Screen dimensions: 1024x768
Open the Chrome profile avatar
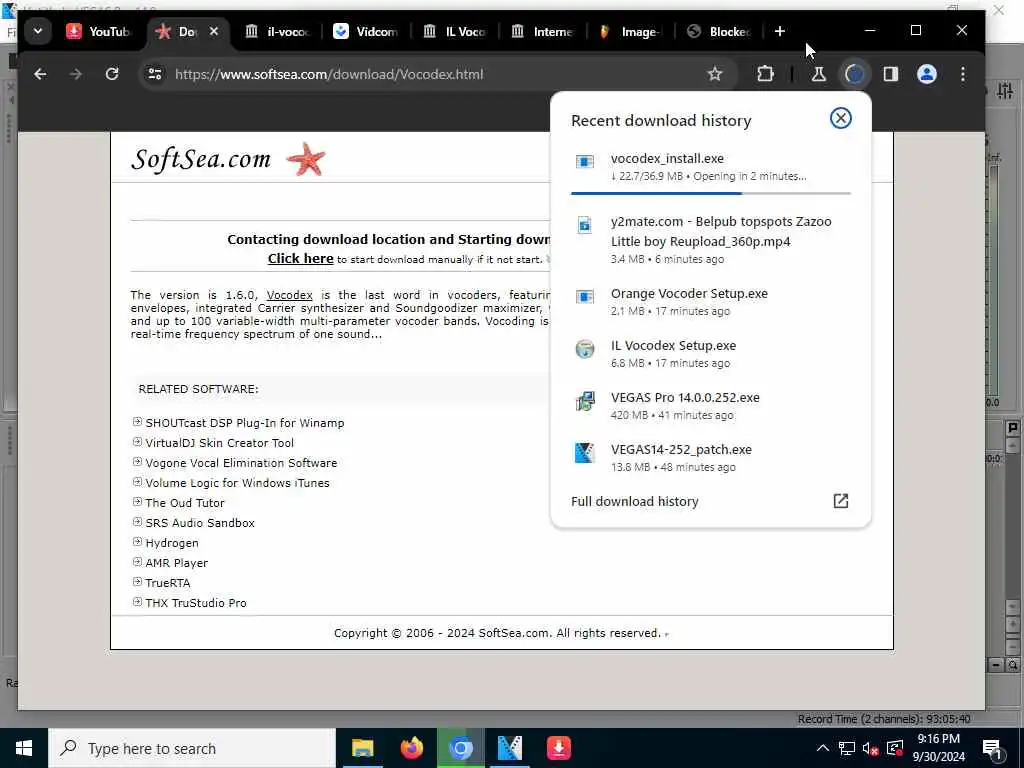(927, 74)
